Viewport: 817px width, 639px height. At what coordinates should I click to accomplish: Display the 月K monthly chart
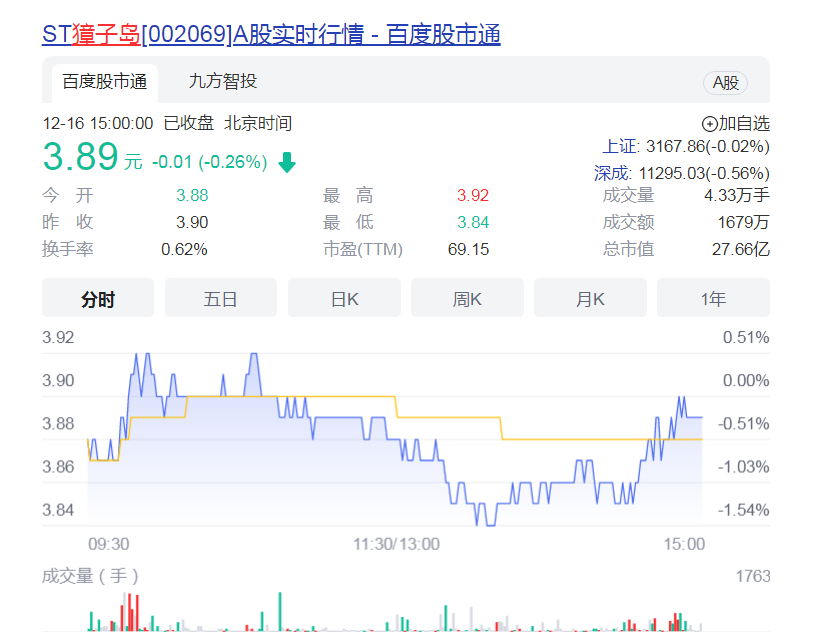(590, 298)
